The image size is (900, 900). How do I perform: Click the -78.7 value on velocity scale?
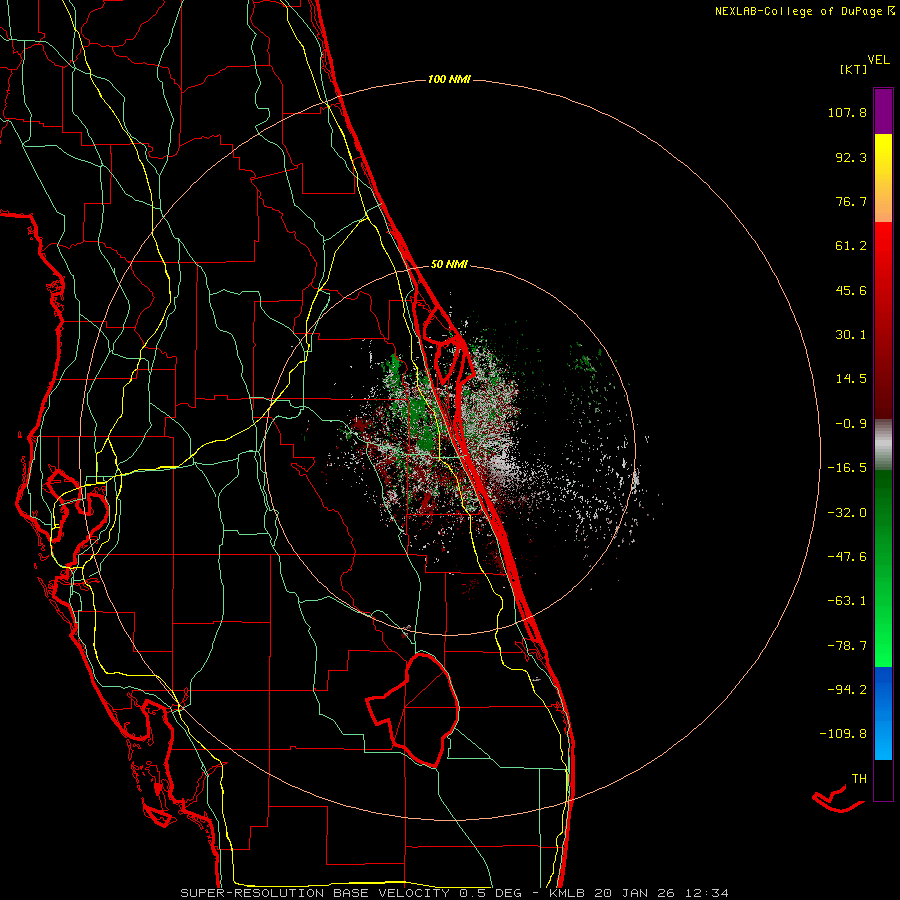[x=847, y=646]
